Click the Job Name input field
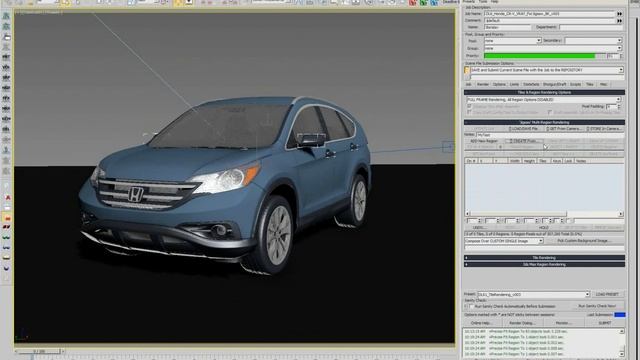The height and width of the screenshot is (360, 640). [549, 14]
